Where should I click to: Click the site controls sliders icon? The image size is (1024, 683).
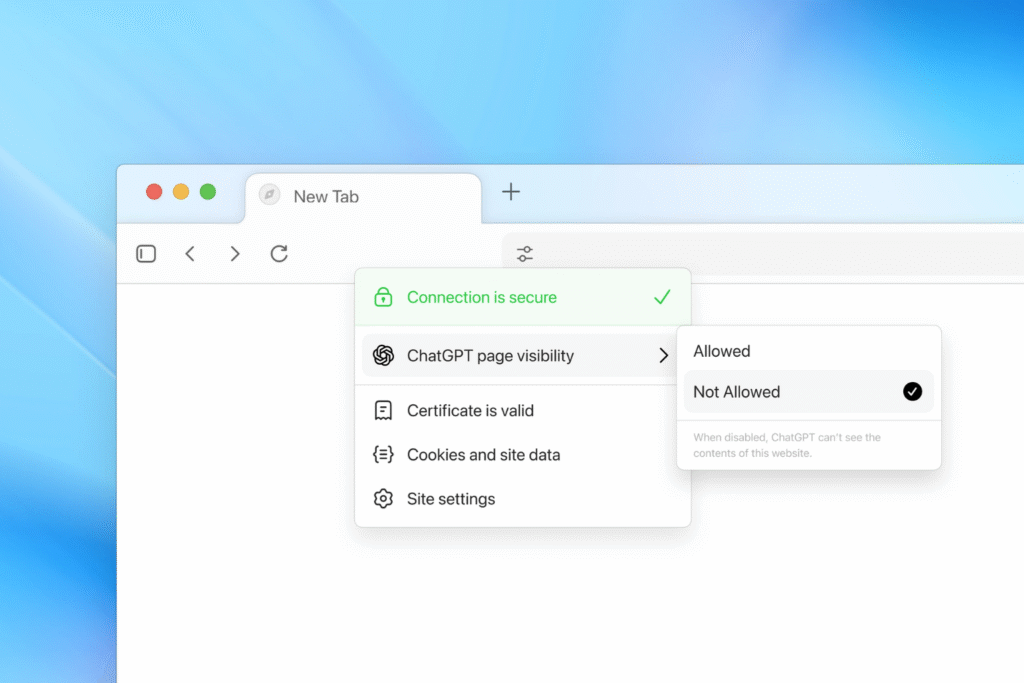tap(525, 254)
